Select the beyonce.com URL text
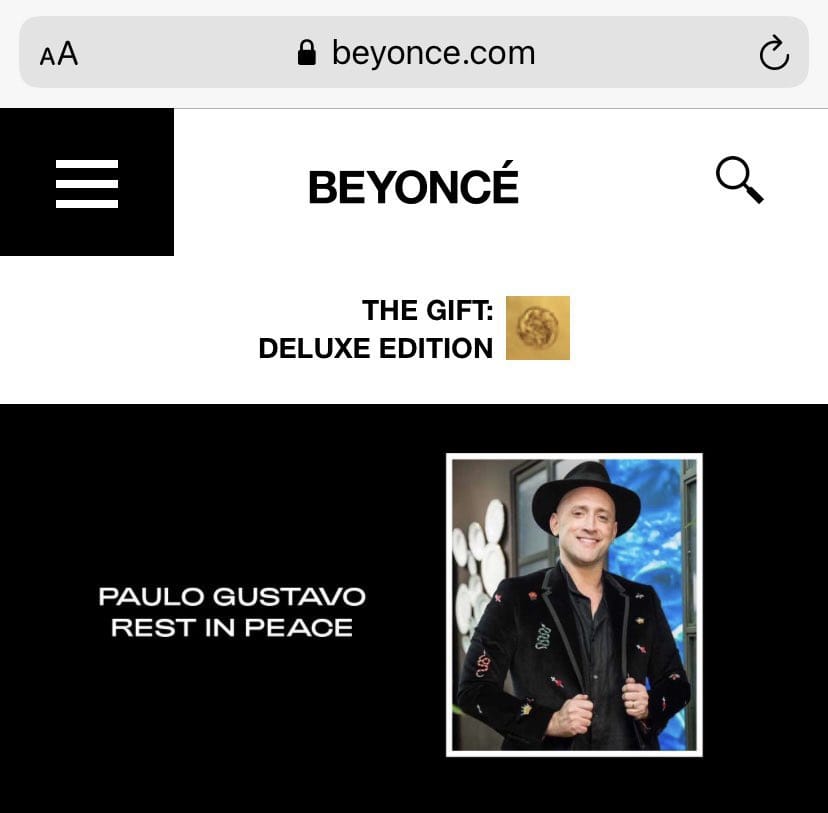 click(434, 53)
